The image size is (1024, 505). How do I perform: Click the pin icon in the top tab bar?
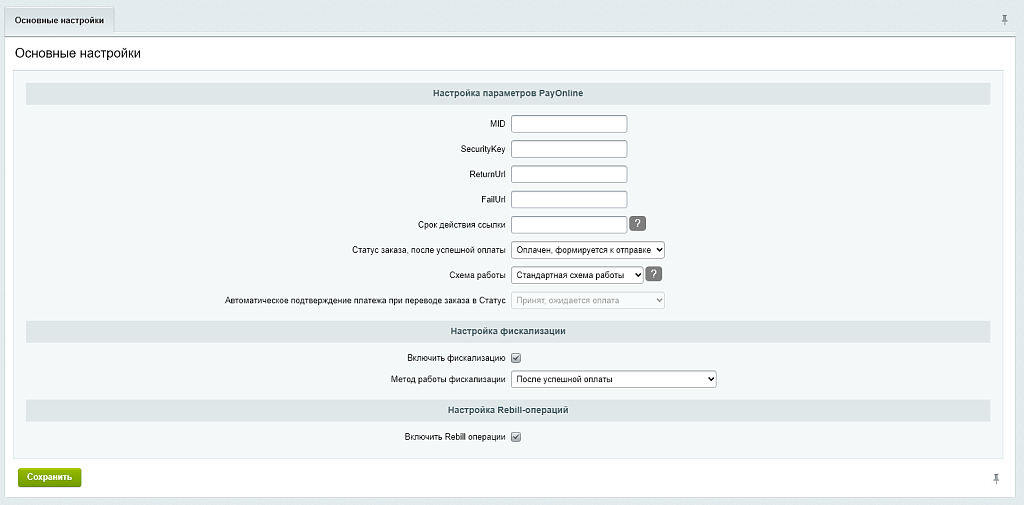click(x=1004, y=20)
